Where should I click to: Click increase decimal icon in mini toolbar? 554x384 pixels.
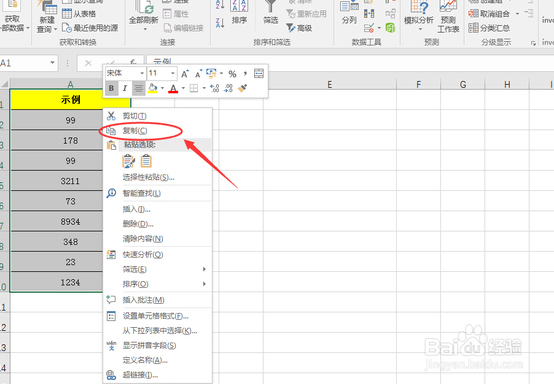coord(215,88)
